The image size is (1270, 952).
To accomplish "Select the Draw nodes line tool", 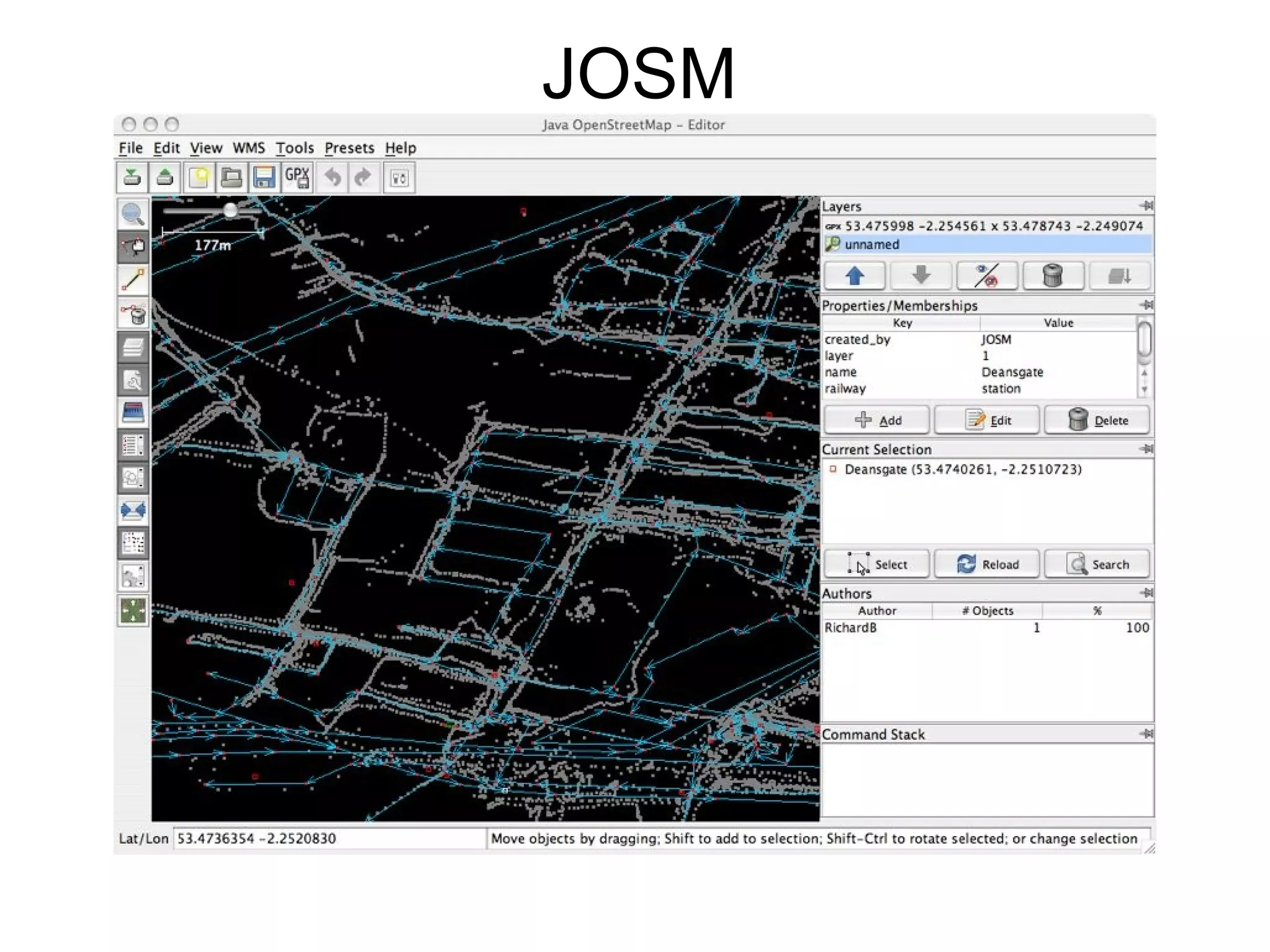I will click(x=133, y=280).
